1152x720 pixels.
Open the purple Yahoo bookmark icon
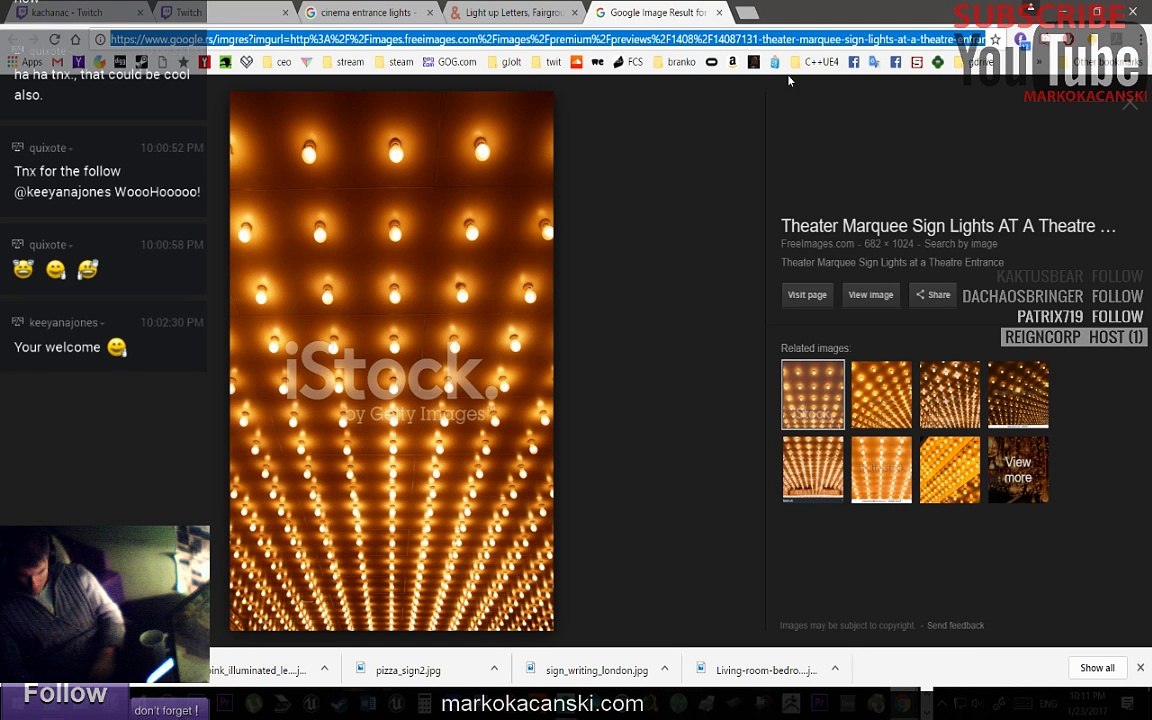78,62
